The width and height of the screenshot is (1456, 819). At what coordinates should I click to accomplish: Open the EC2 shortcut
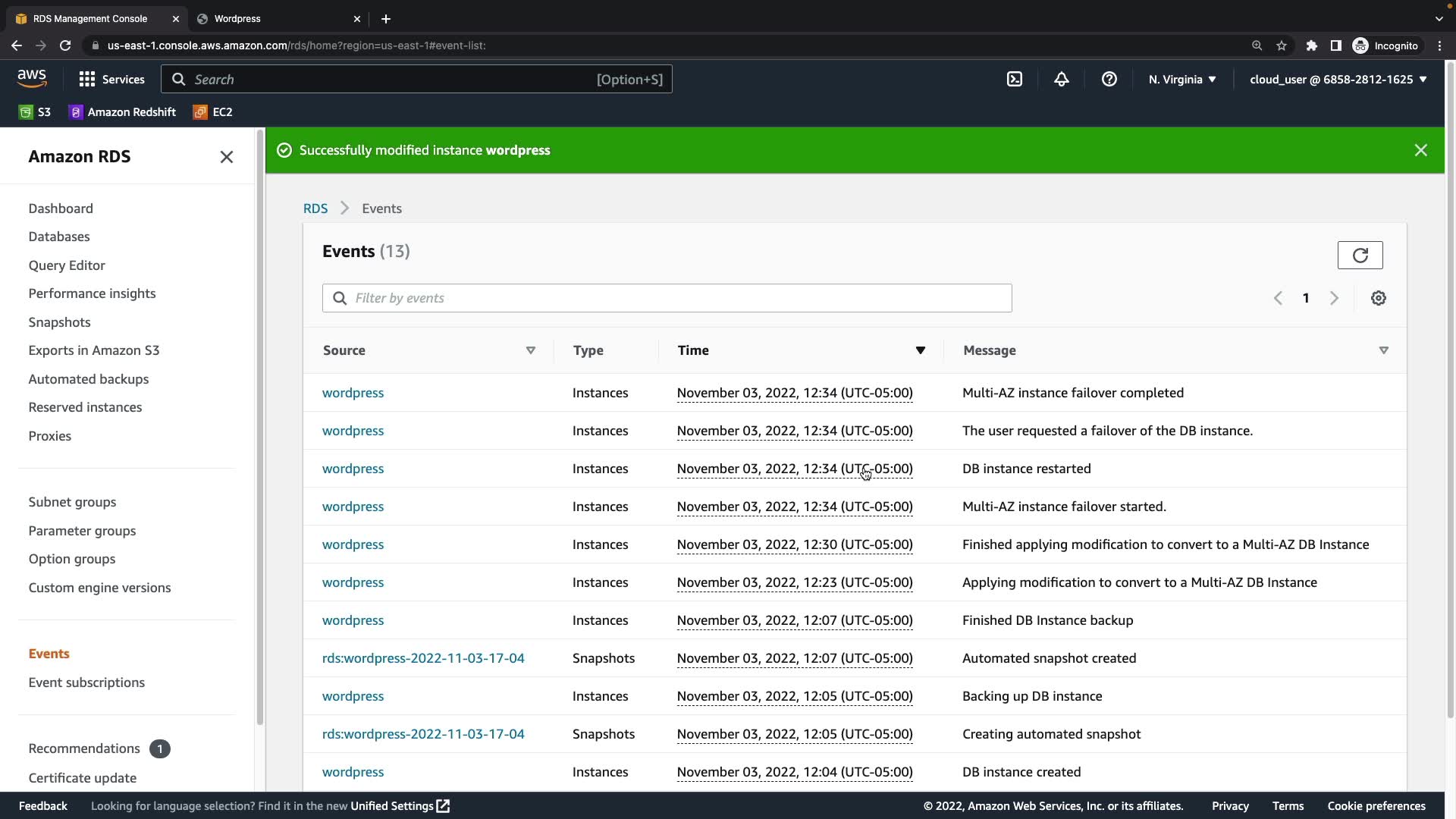pyautogui.click(x=213, y=111)
